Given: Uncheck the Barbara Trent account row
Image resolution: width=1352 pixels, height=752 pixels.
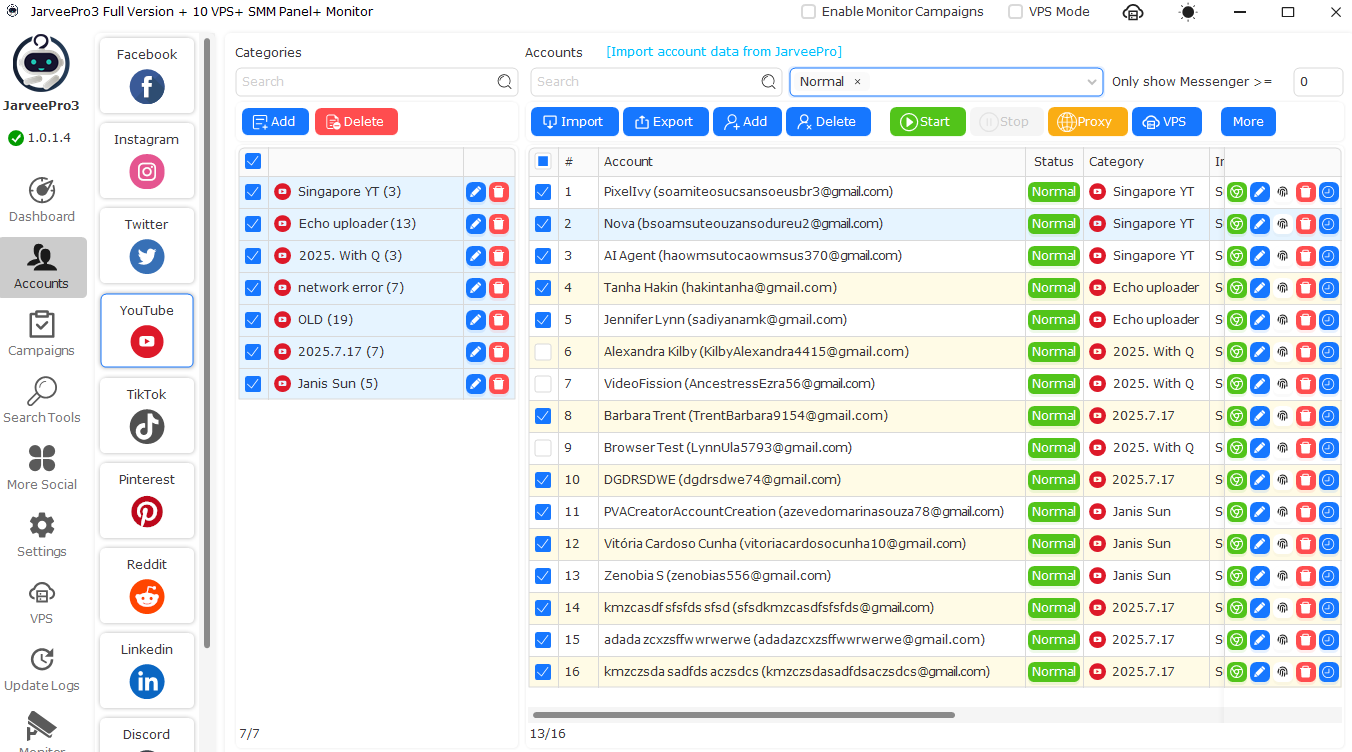Looking at the screenshot, I should tap(543, 416).
